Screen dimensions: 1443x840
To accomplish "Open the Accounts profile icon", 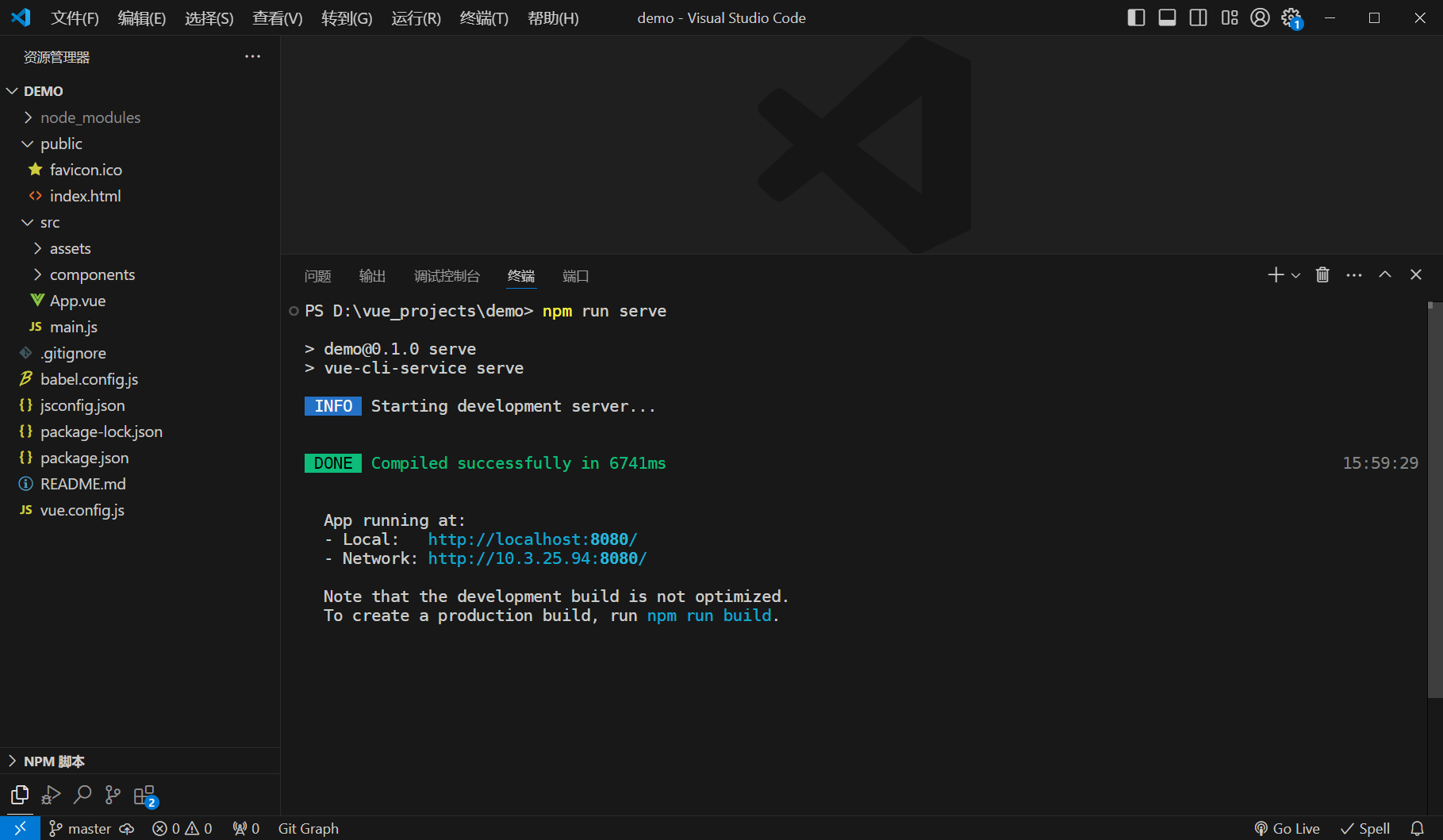I will coord(1260,17).
